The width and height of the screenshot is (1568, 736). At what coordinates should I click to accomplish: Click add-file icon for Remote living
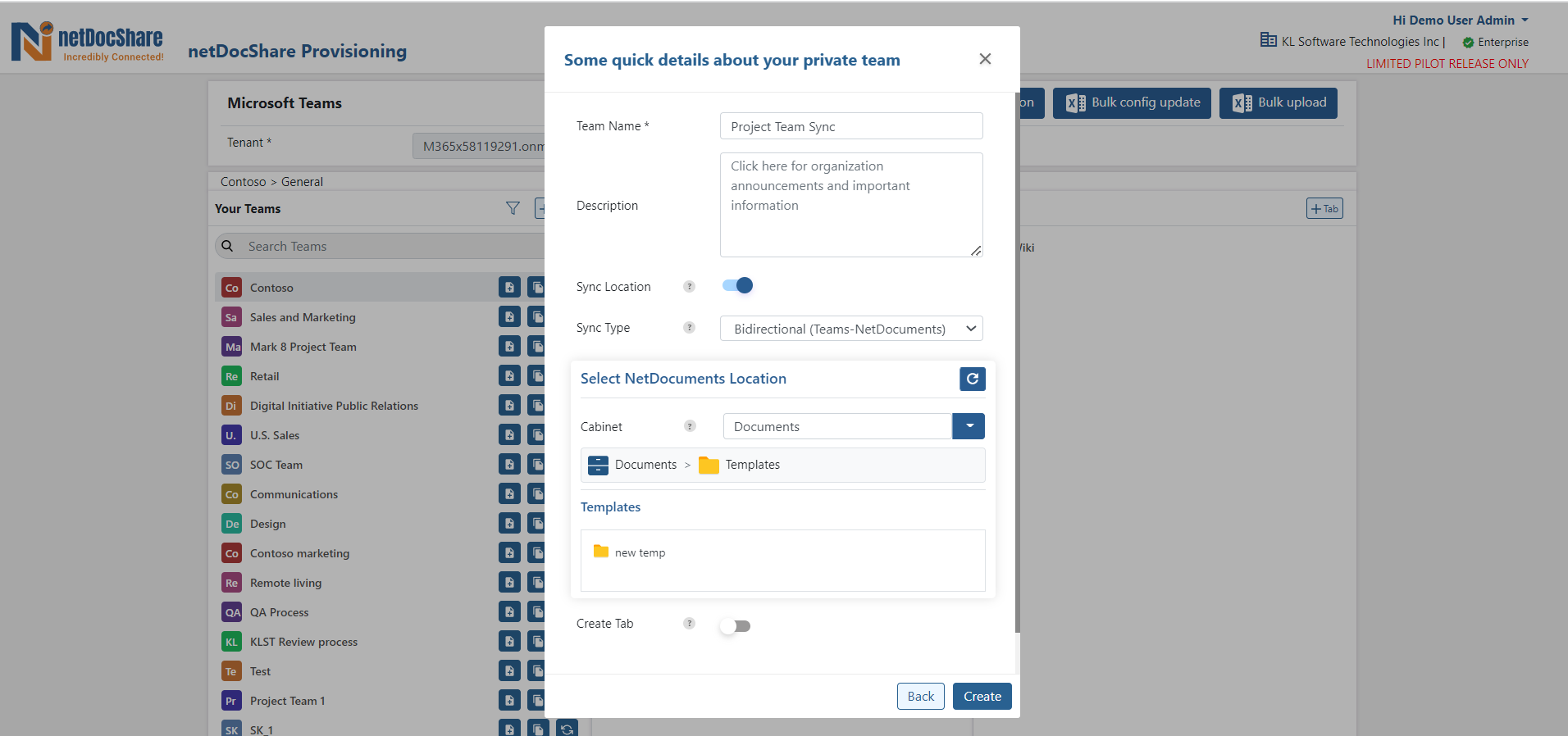509,582
